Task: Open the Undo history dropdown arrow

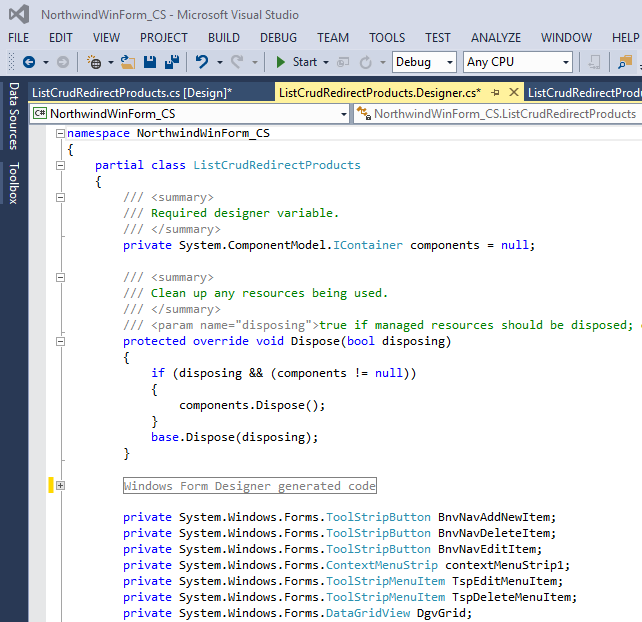Action: 219,62
